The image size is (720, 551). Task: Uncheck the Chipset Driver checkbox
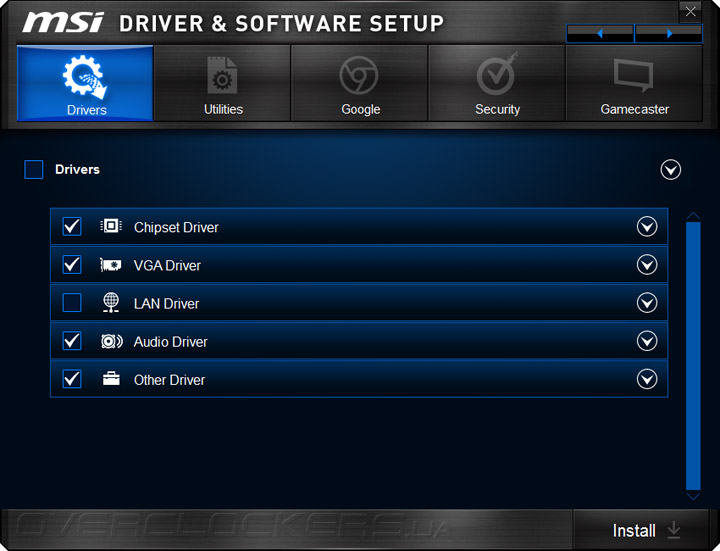[72, 227]
